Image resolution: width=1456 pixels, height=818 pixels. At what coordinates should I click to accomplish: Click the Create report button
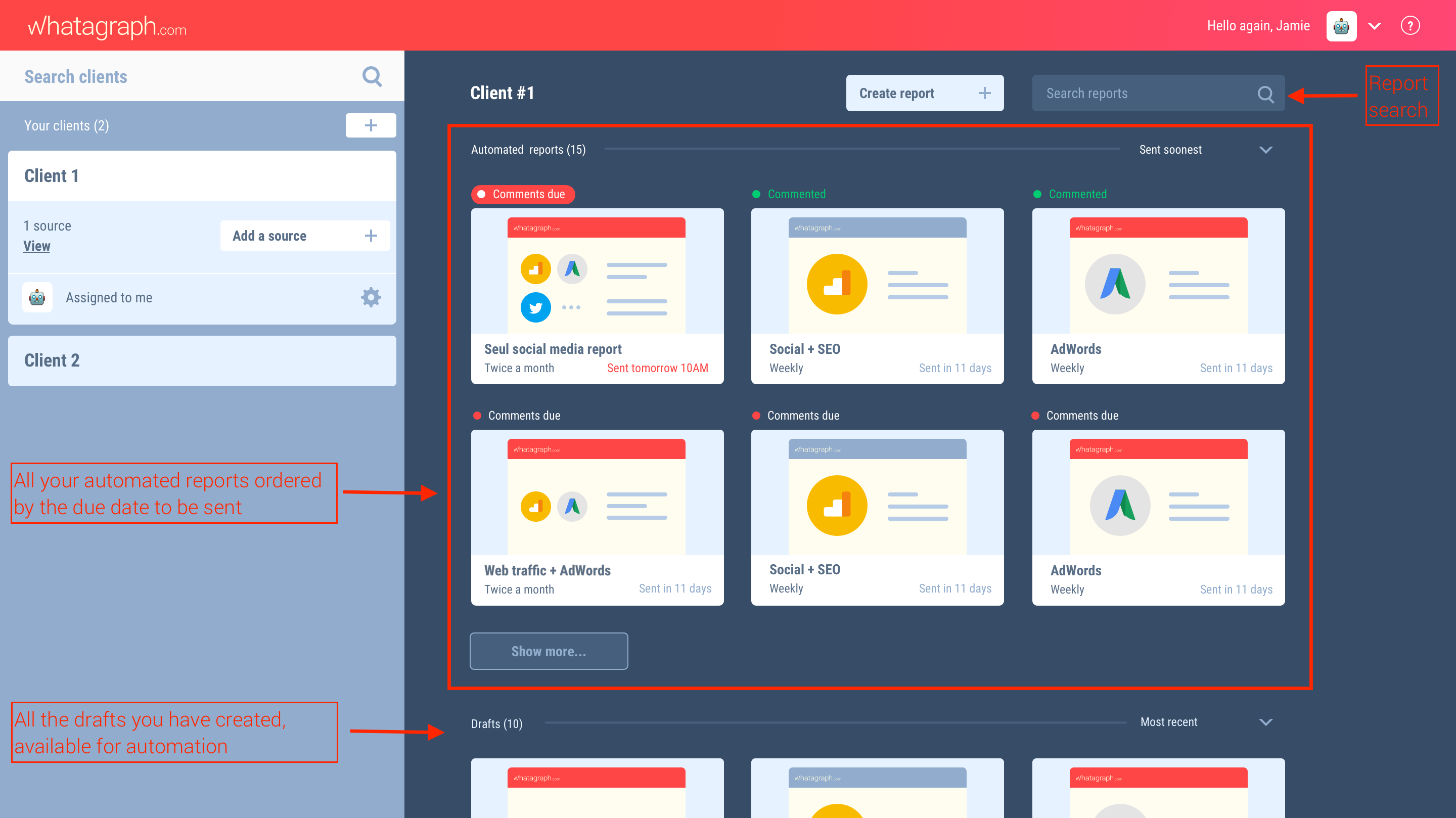point(925,93)
